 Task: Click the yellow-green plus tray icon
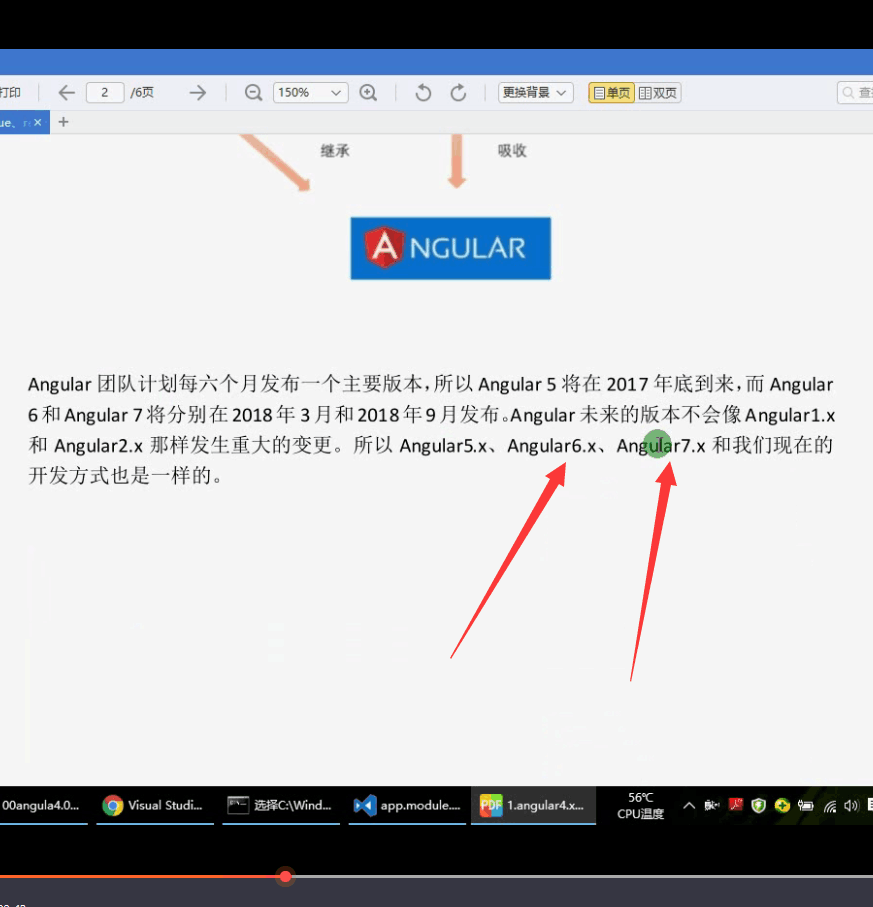[782, 805]
